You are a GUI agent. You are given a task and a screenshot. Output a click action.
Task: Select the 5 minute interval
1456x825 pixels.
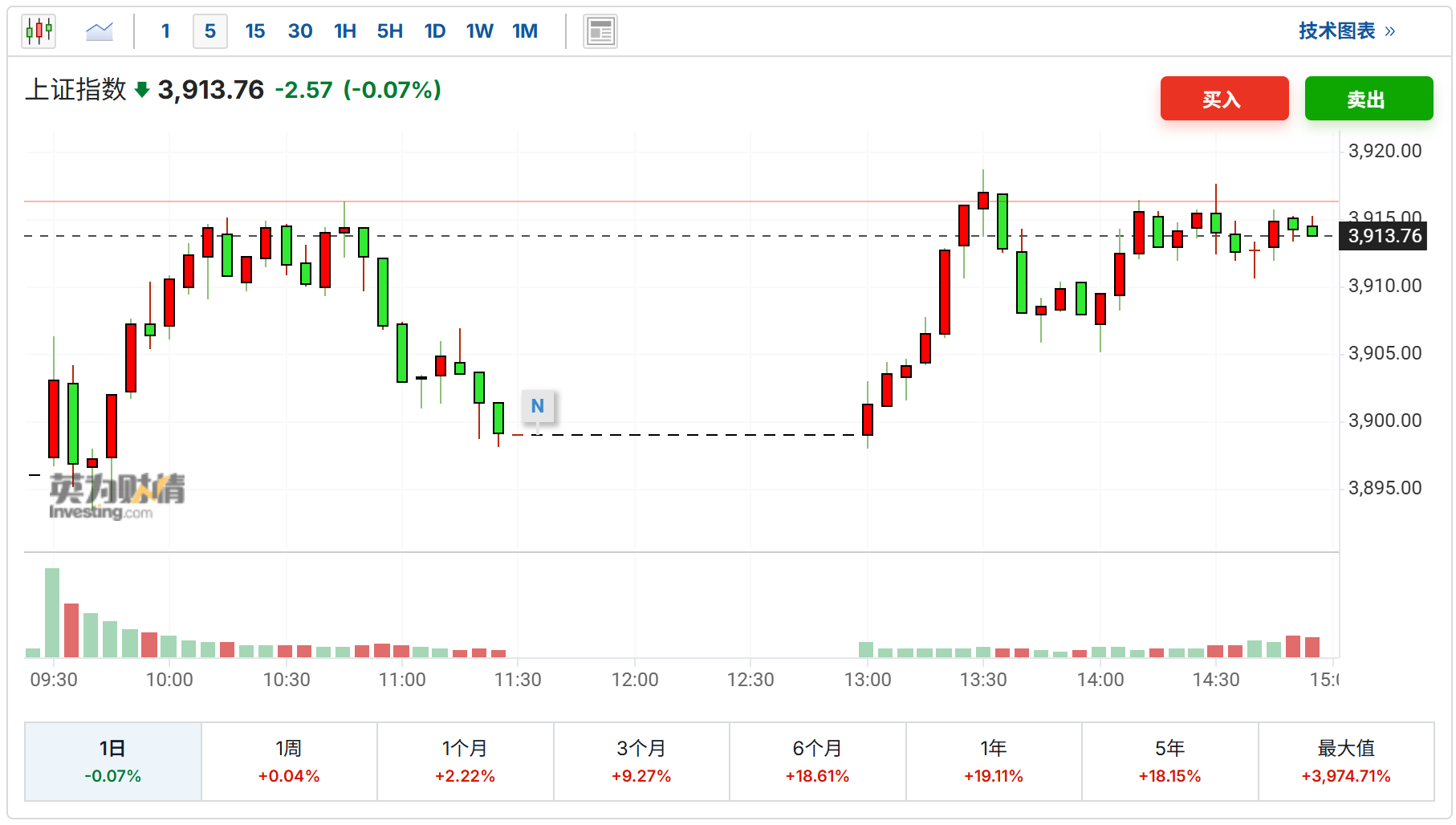click(x=209, y=31)
